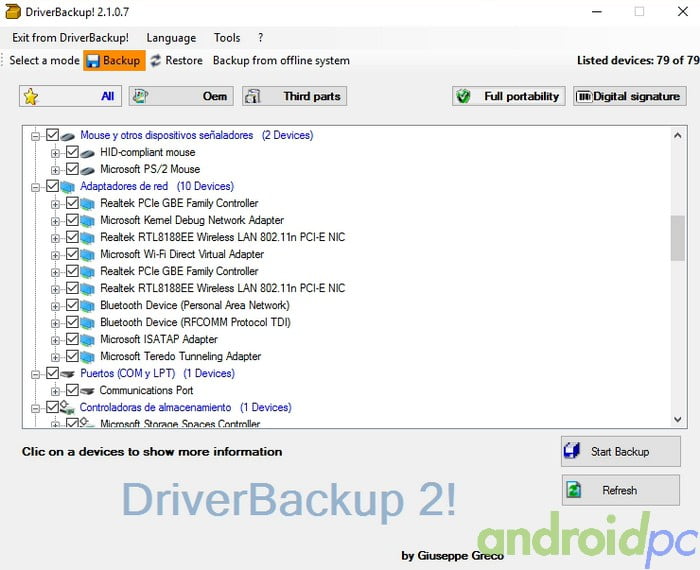700x570 pixels.
Task: Expand the Communications Port node
Action: pos(55,391)
